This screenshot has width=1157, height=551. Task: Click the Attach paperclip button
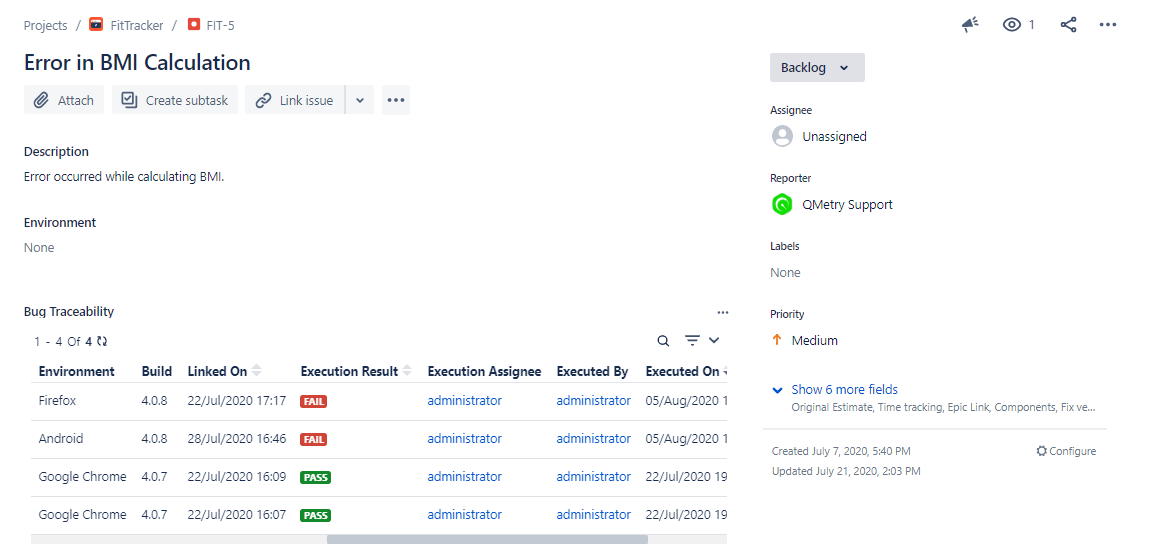[x=64, y=100]
